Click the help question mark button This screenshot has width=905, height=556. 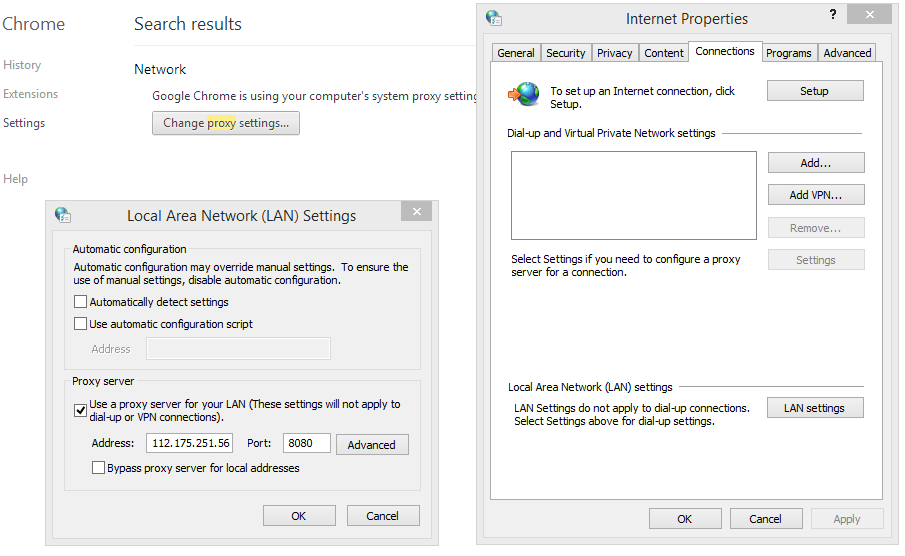coord(833,16)
